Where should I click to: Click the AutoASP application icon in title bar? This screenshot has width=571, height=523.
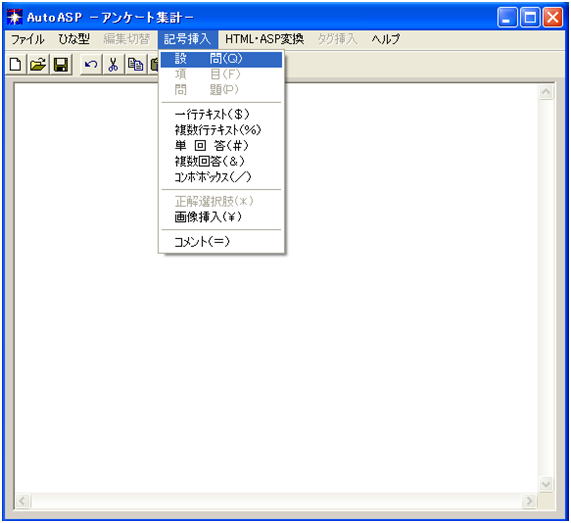pyautogui.click(x=15, y=17)
